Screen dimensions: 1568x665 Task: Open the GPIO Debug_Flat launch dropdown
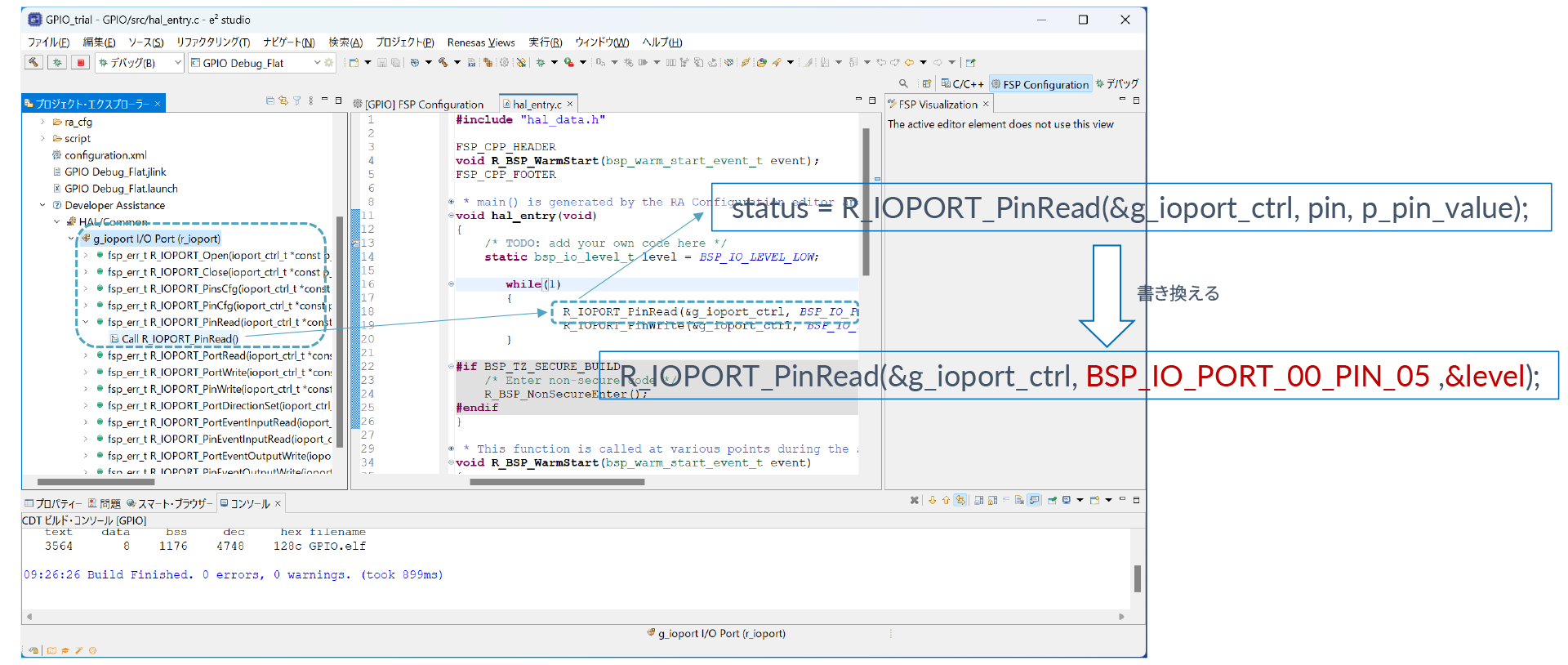point(317,63)
